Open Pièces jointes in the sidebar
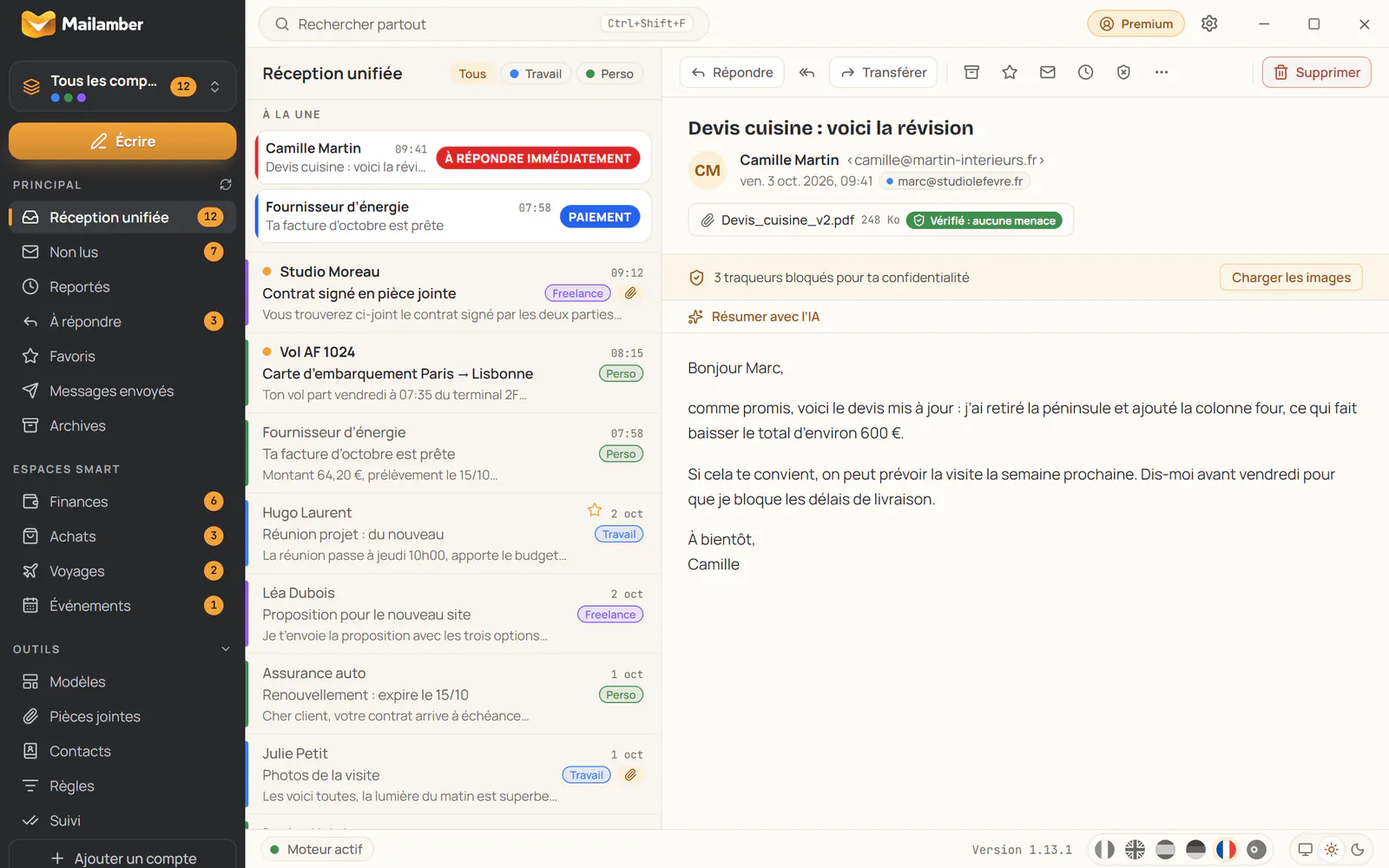This screenshot has width=1389, height=868. pos(122,716)
